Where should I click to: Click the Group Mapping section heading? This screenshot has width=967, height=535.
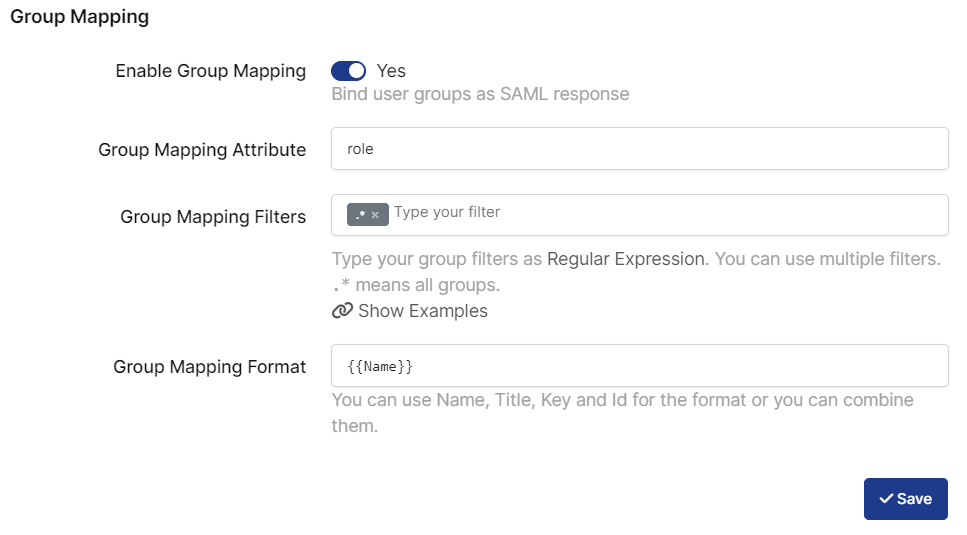[79, 17]
